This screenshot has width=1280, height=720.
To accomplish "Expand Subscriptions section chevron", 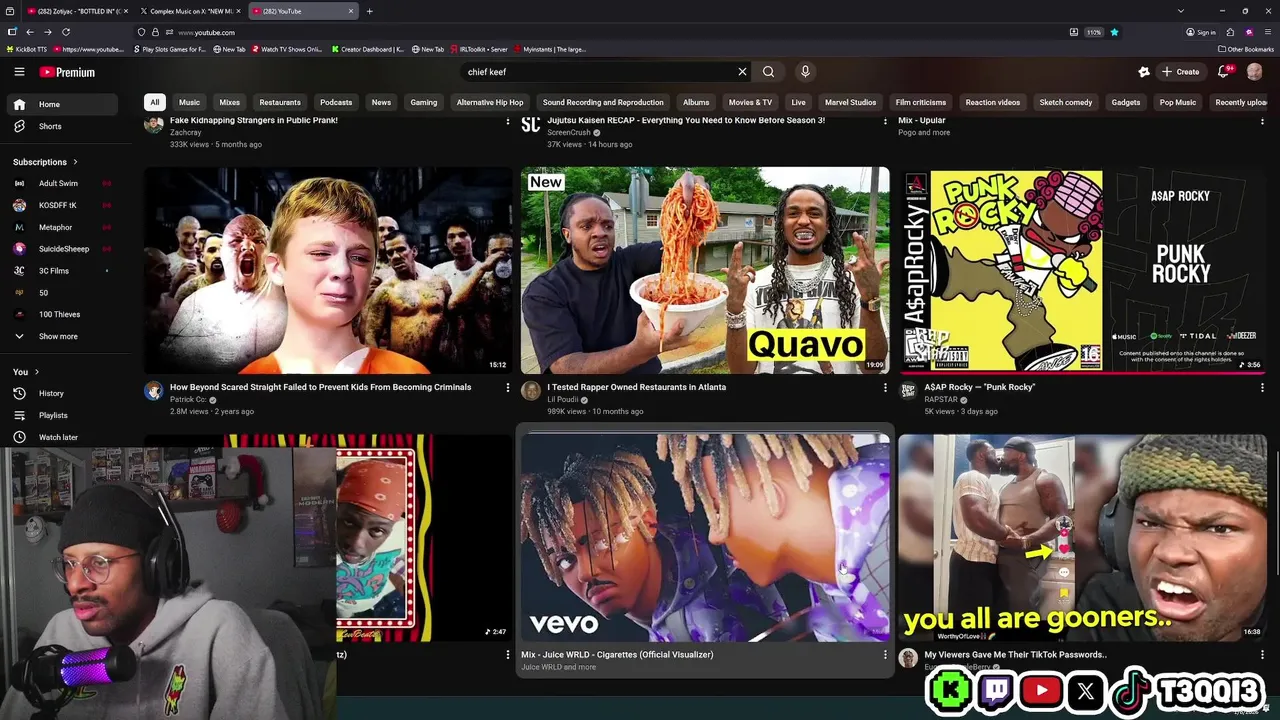I will pos(75,162).
